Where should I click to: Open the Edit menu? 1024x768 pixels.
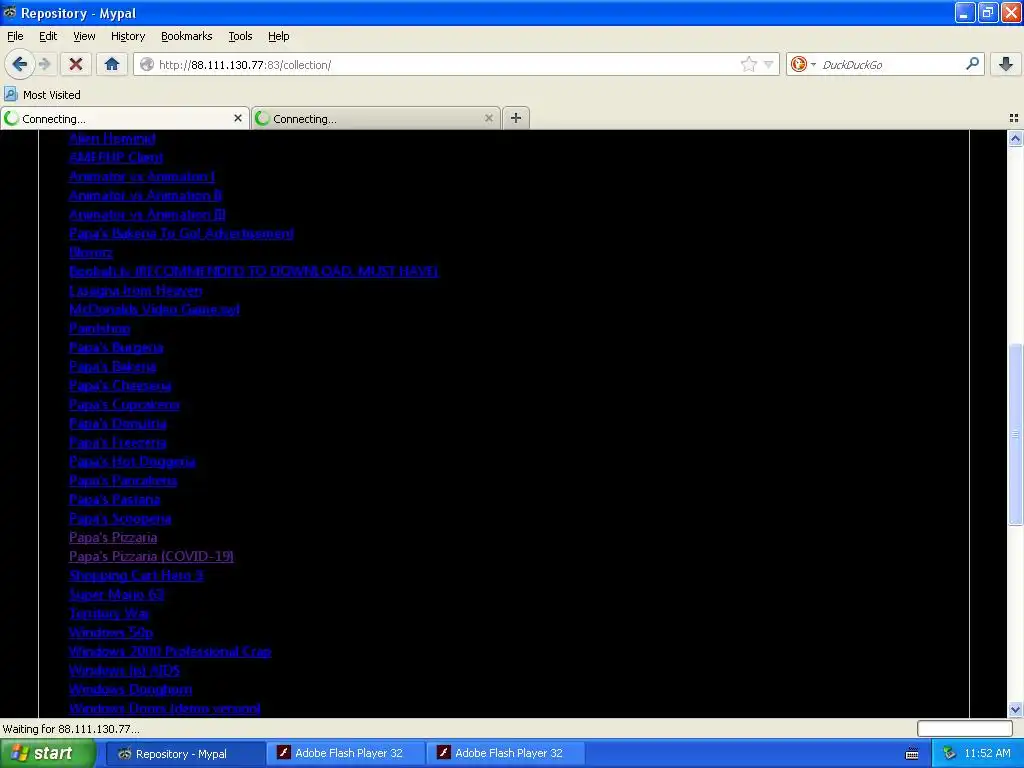point(48,36)
